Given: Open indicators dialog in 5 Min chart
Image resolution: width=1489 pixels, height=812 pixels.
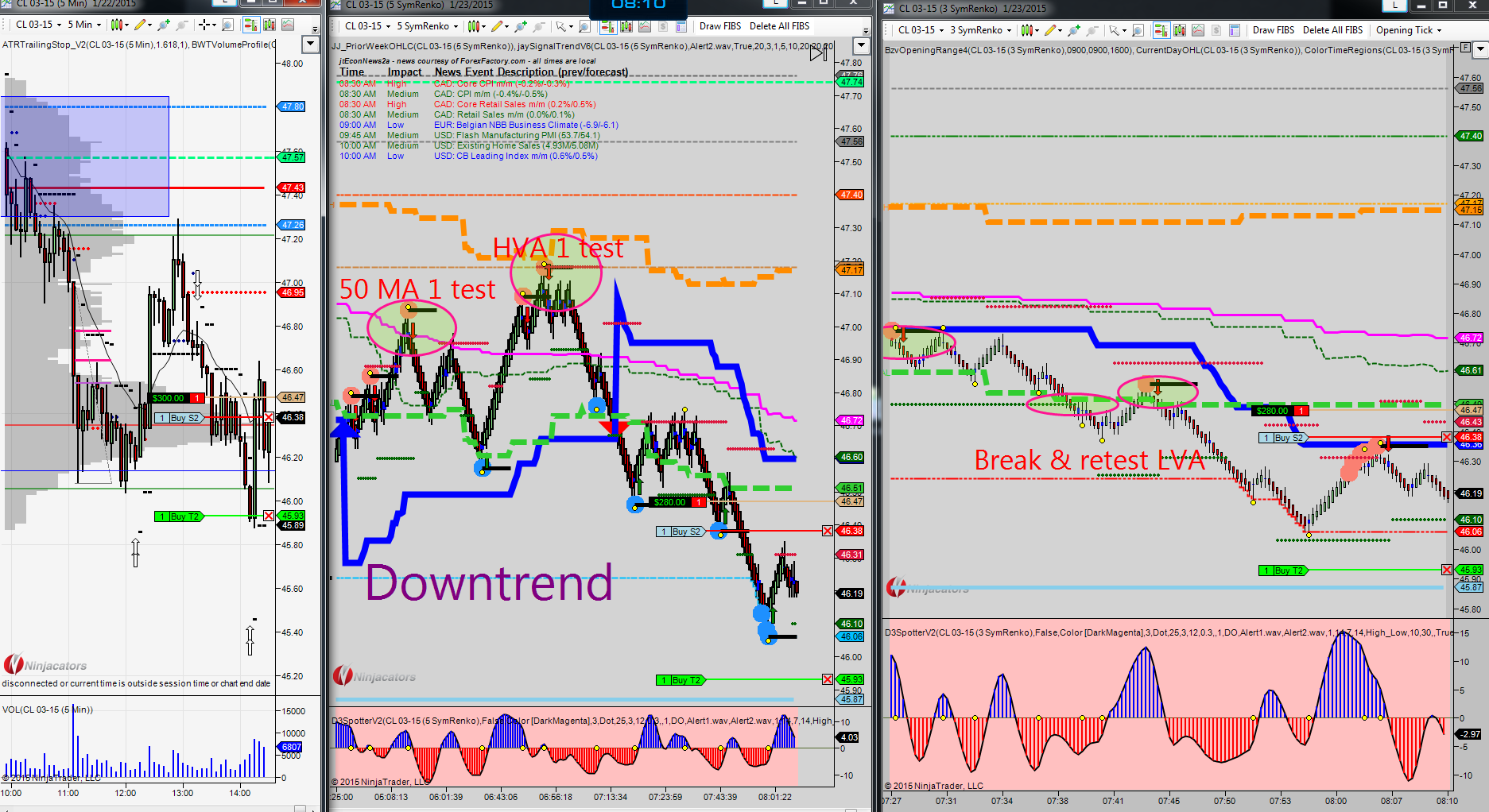Looking at the screenshot, I should pyautogui.click(x=288, y=25).
